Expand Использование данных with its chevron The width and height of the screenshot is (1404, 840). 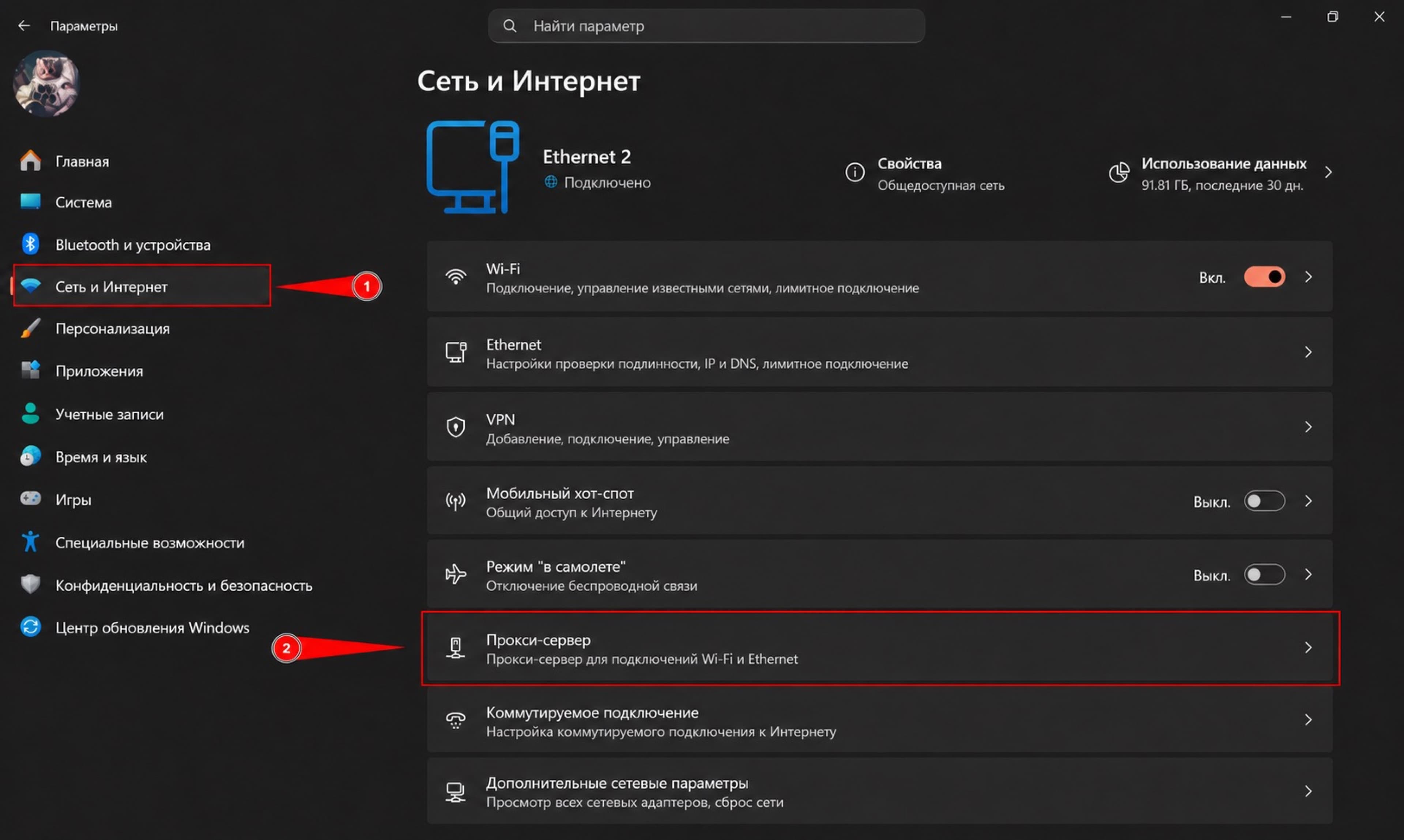click(1329, 172)
